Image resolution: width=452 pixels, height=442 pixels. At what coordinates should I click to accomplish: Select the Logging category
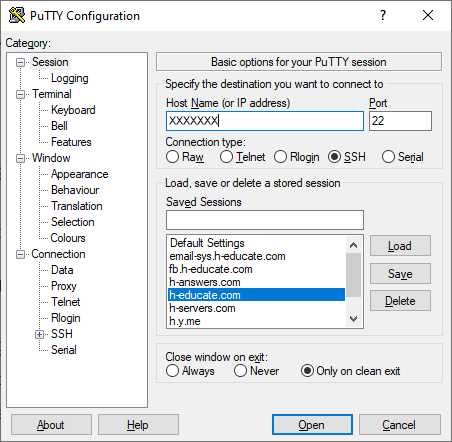click(x=70, y=78)
